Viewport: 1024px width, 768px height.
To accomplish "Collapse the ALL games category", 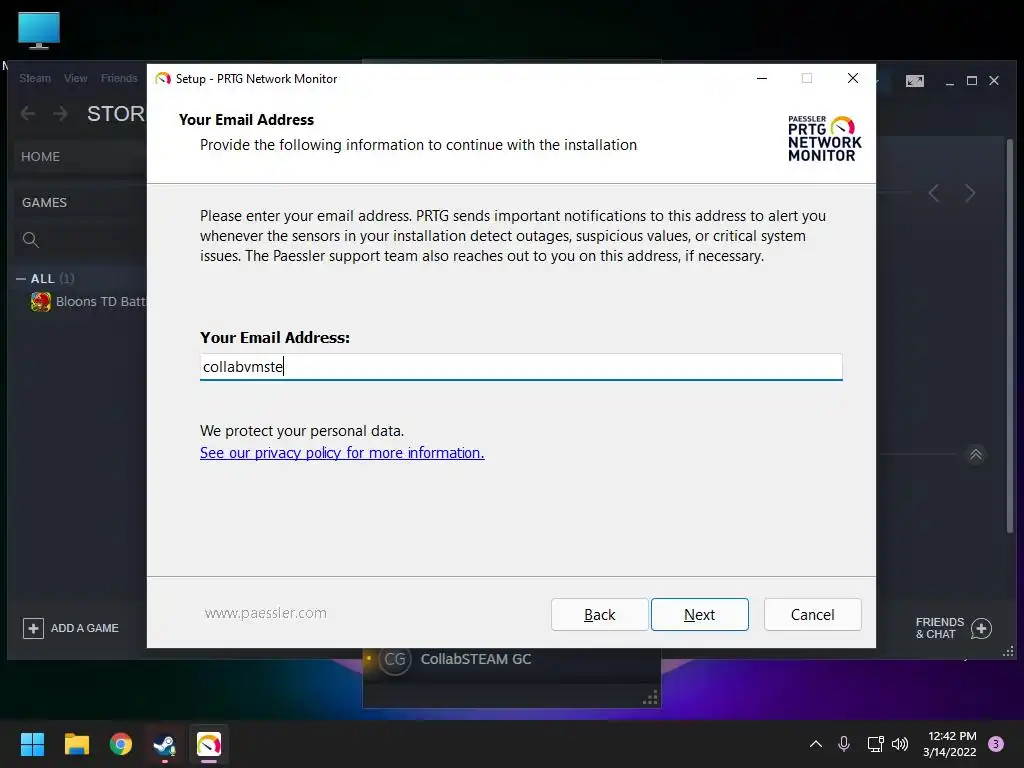I will click(x=21, y=279).
